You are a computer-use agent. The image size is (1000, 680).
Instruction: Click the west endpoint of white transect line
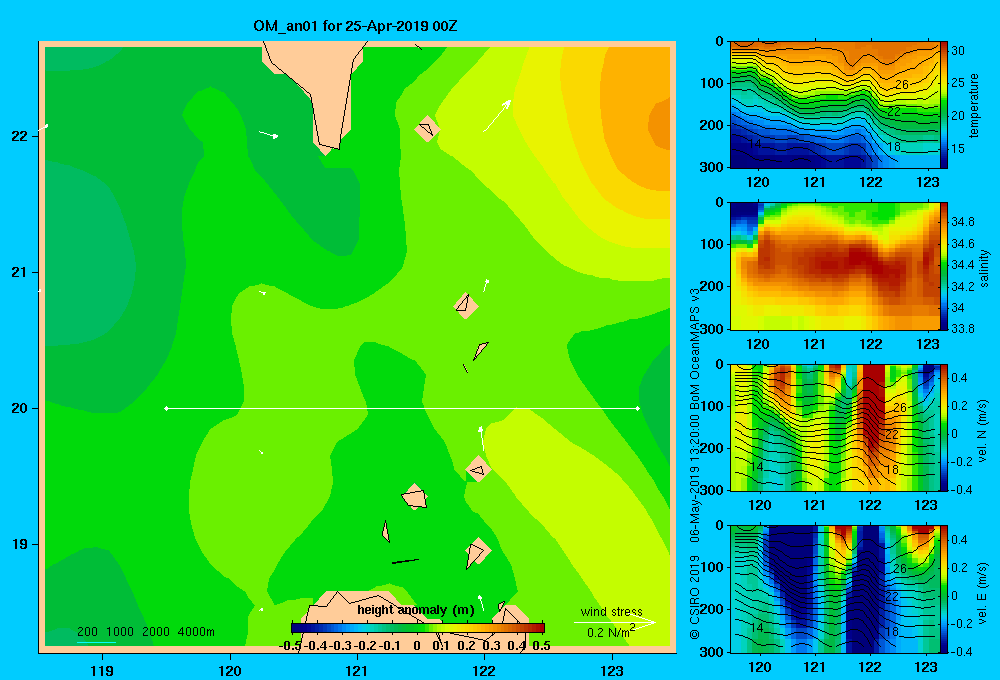click(x=166, y=408)
